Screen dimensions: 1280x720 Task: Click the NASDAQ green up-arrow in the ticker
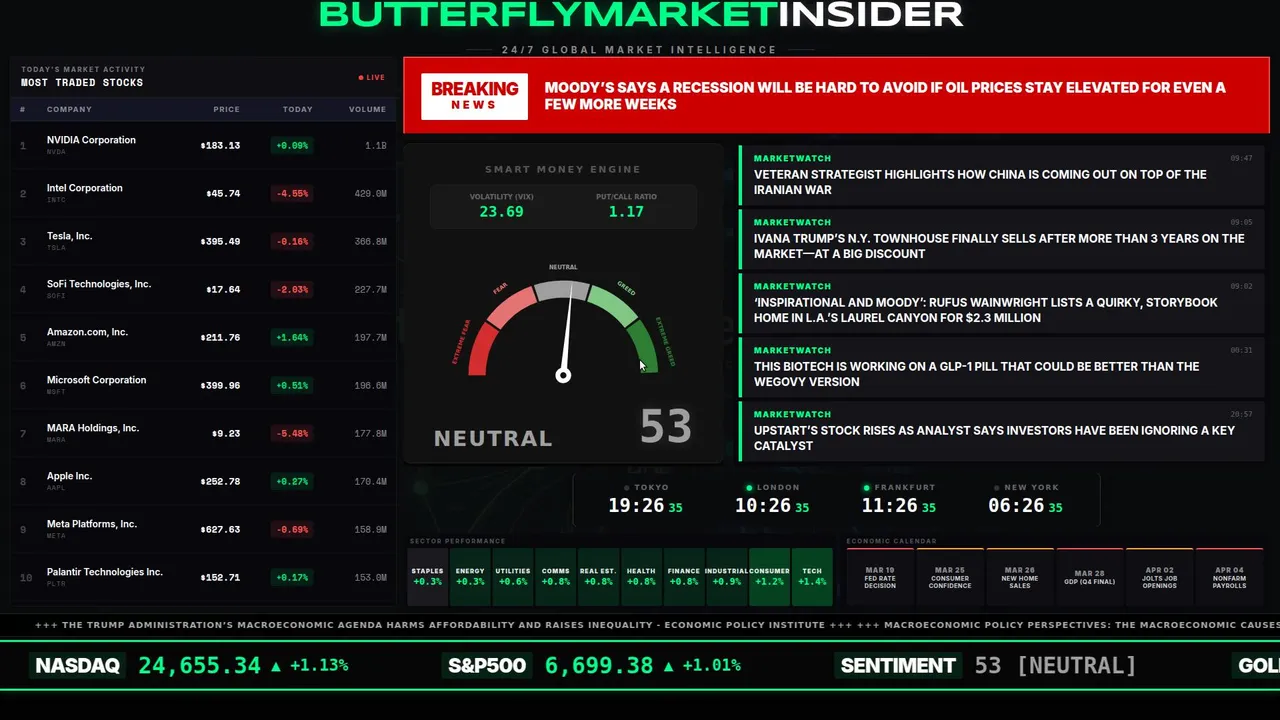click(x=276, y=666)
